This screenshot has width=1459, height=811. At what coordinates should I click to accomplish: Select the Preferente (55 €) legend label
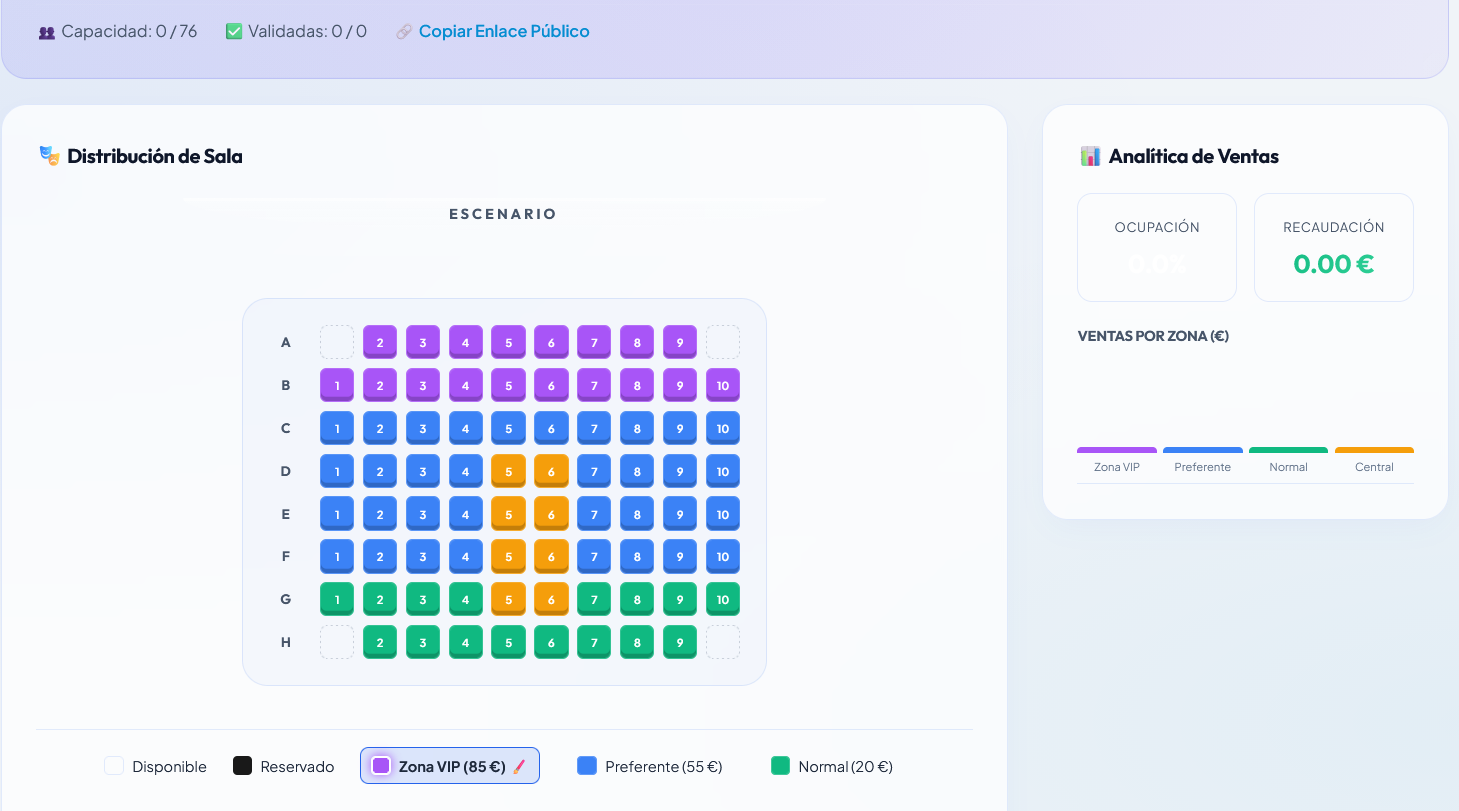pyautogui.click(x=664, y=767)
